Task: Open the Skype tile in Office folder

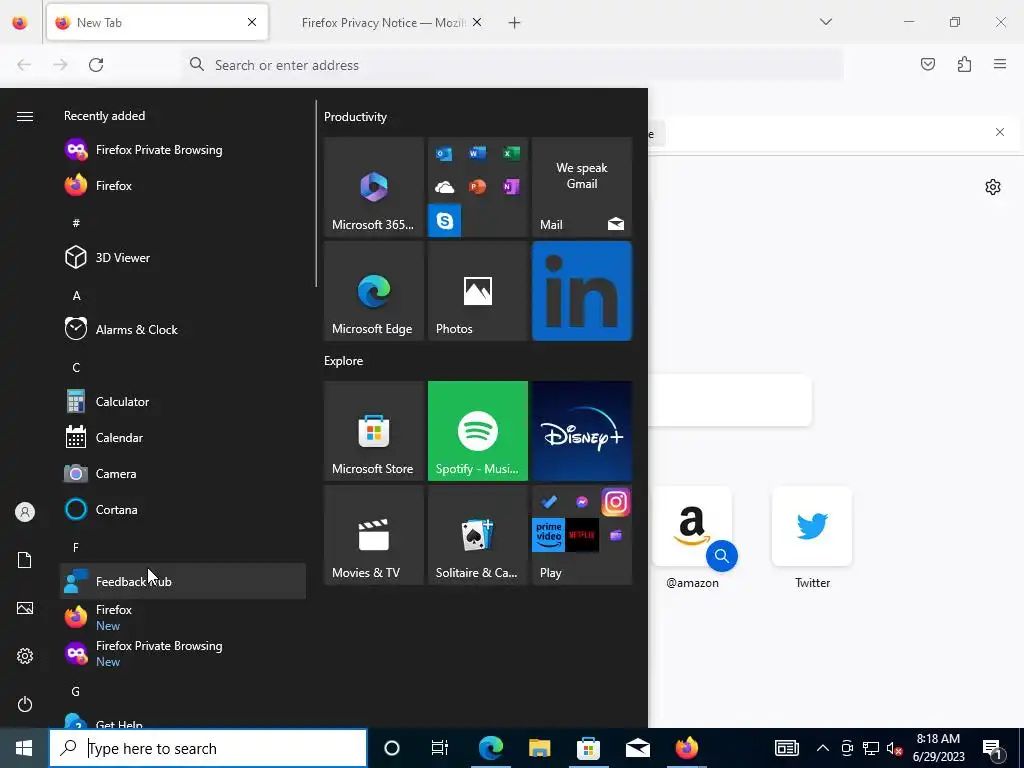Action: (x=445, y=221)
